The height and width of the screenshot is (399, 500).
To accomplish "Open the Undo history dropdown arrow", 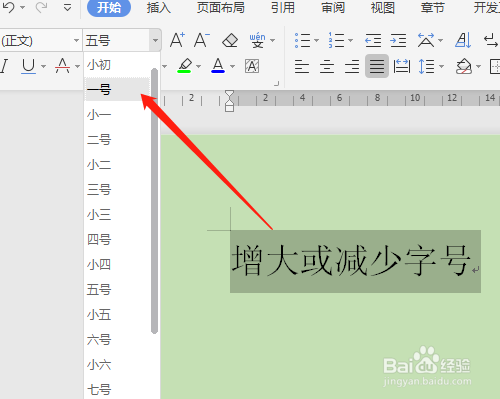I will point(23,7).
